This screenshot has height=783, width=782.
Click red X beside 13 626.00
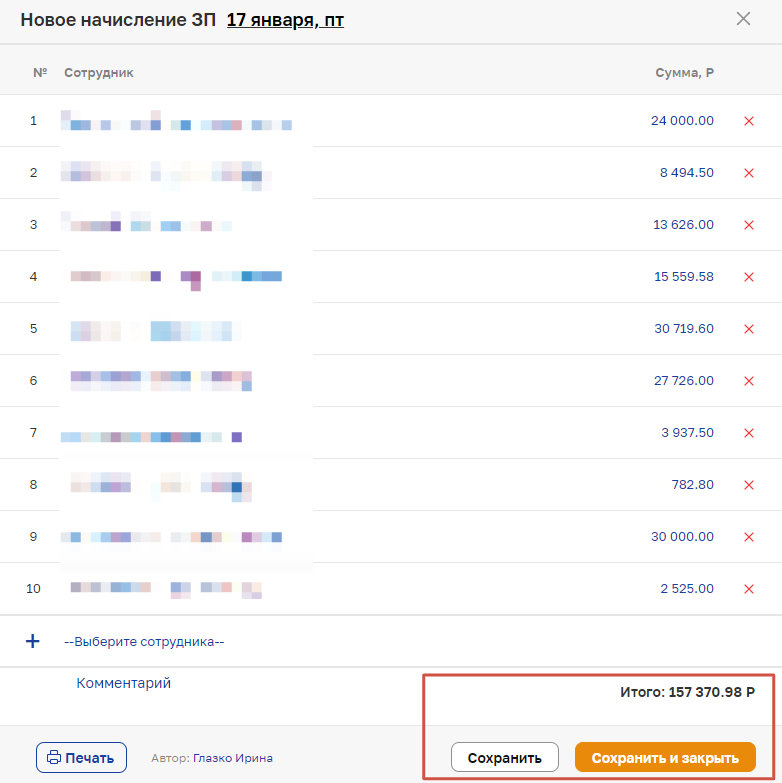(748, 225)
